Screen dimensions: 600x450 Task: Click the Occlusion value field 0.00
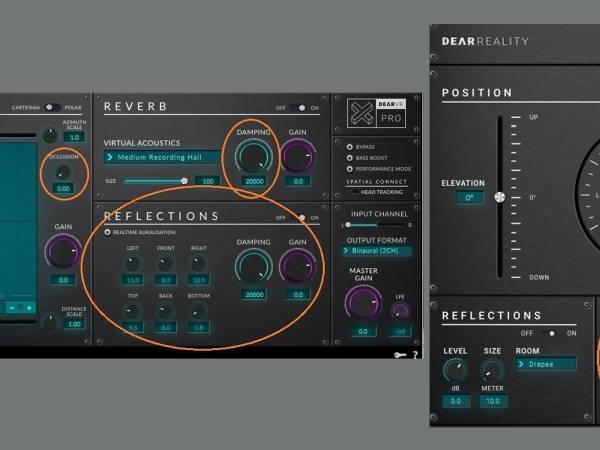point(63,189)
